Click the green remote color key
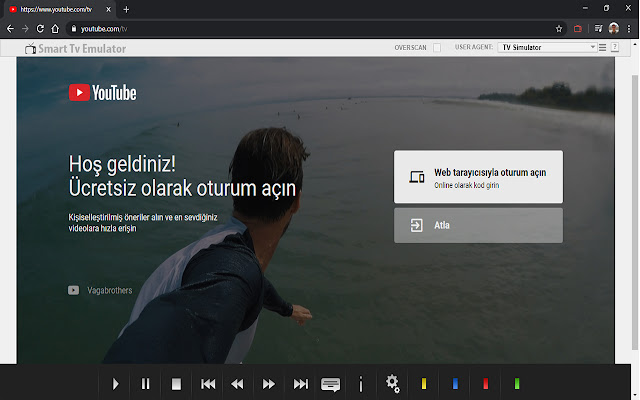 point(517,384)
